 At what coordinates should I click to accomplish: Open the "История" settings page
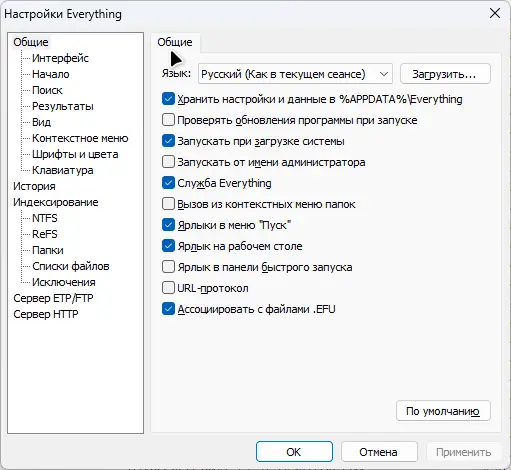pos(34,186)
